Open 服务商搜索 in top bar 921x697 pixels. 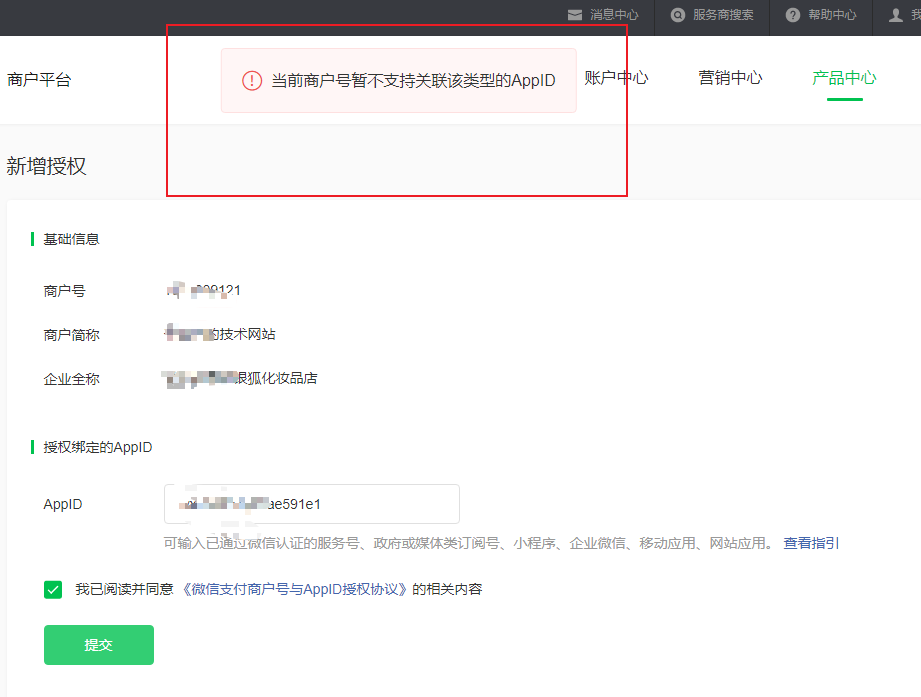[x=723, y=15]
